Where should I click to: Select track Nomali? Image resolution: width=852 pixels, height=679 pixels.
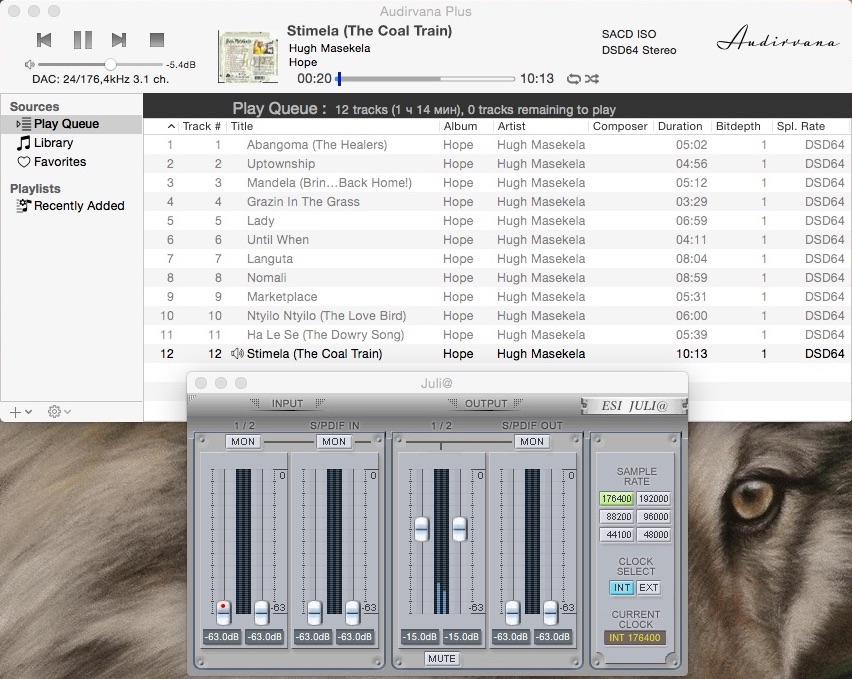coord(497,278)
